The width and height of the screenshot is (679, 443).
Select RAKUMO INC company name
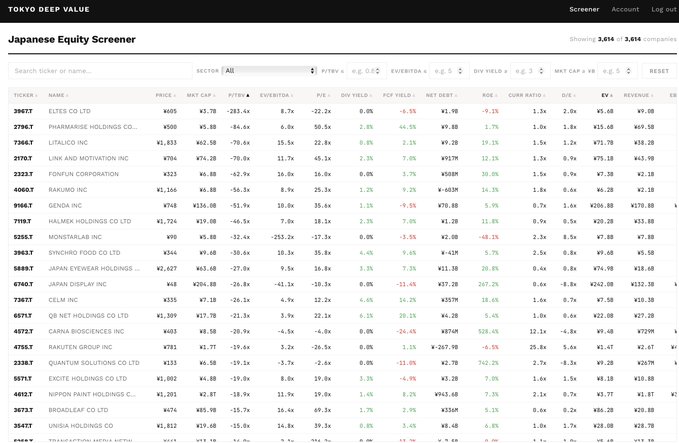[68, 190]
